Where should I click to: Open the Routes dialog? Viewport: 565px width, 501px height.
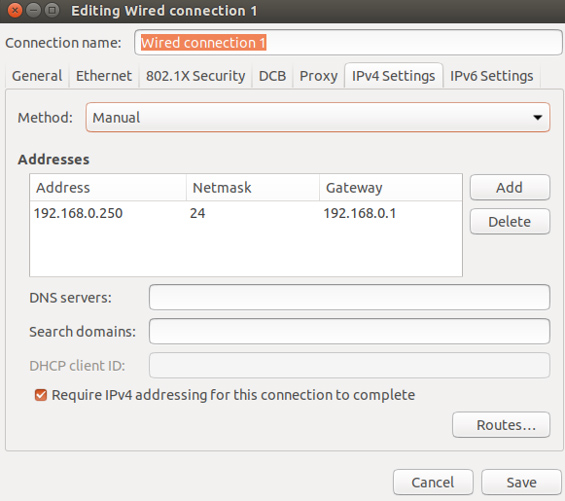[501, 425]
